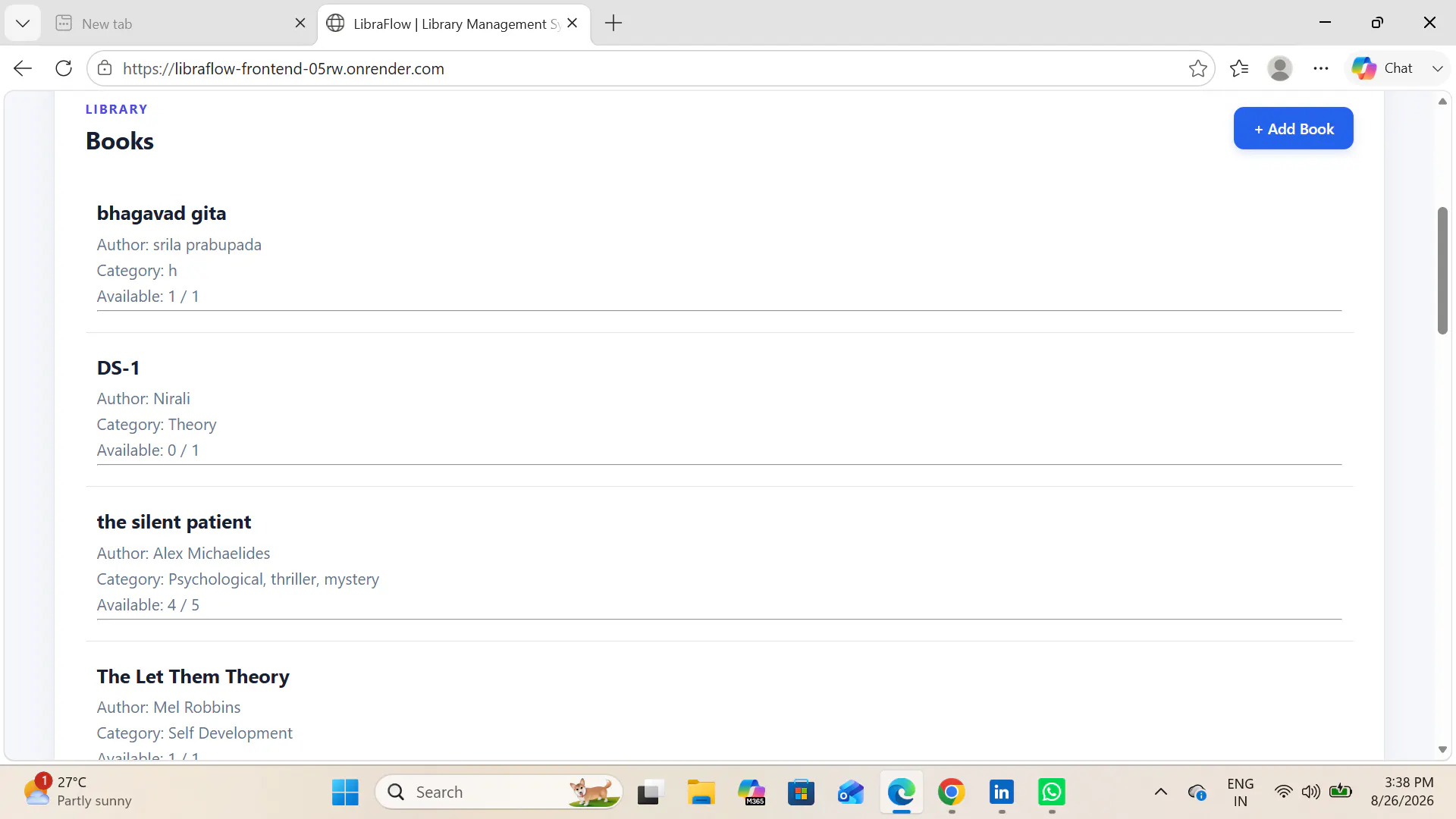Click Author: Mel Robbins text

[168, 708]
